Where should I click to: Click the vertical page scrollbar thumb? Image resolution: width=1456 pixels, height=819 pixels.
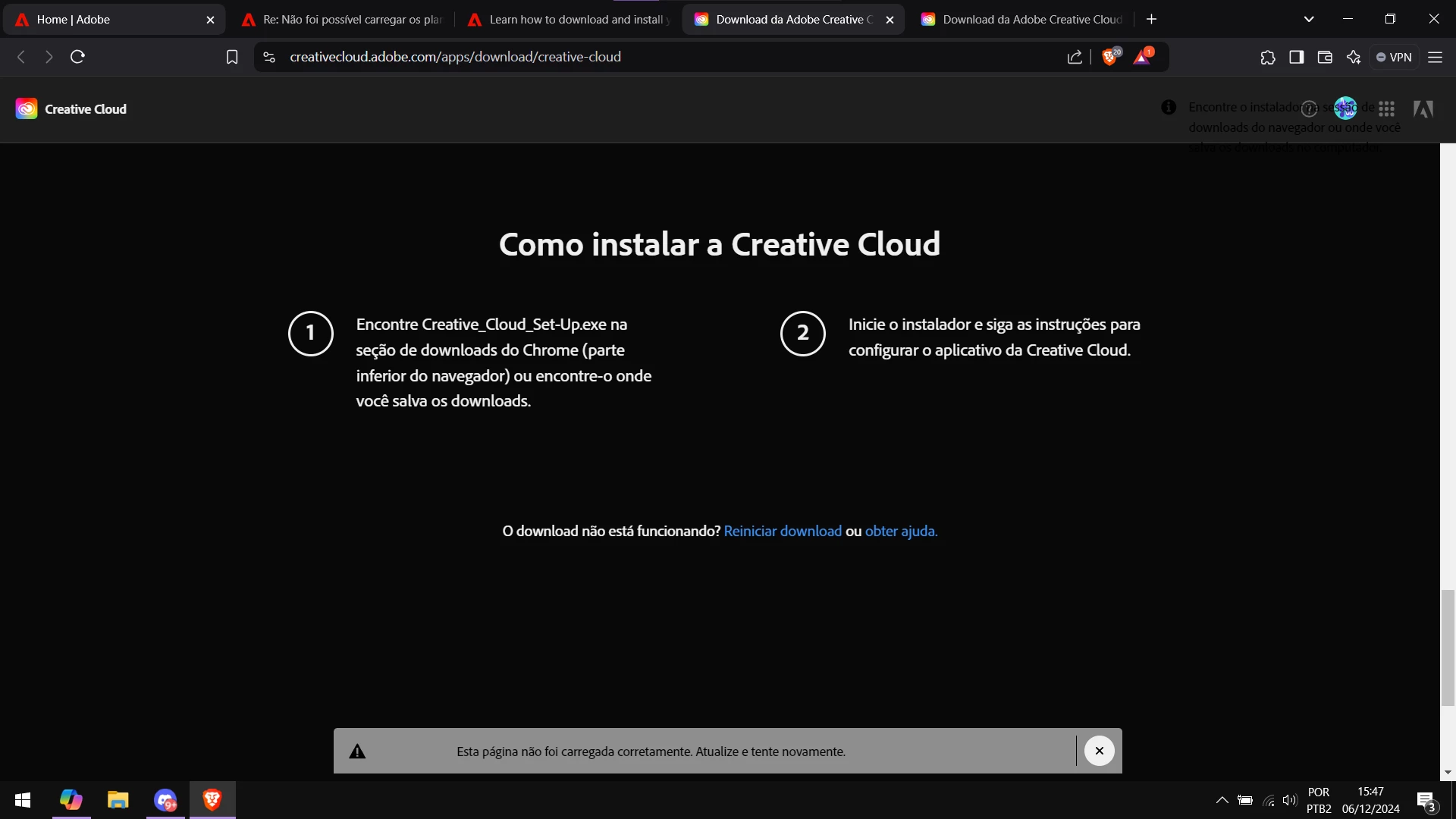1448,648
